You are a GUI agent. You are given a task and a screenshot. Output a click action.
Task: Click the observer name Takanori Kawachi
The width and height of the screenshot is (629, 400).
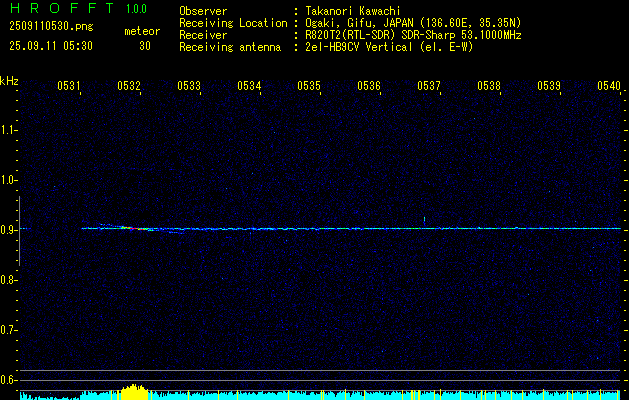[353, 11]
